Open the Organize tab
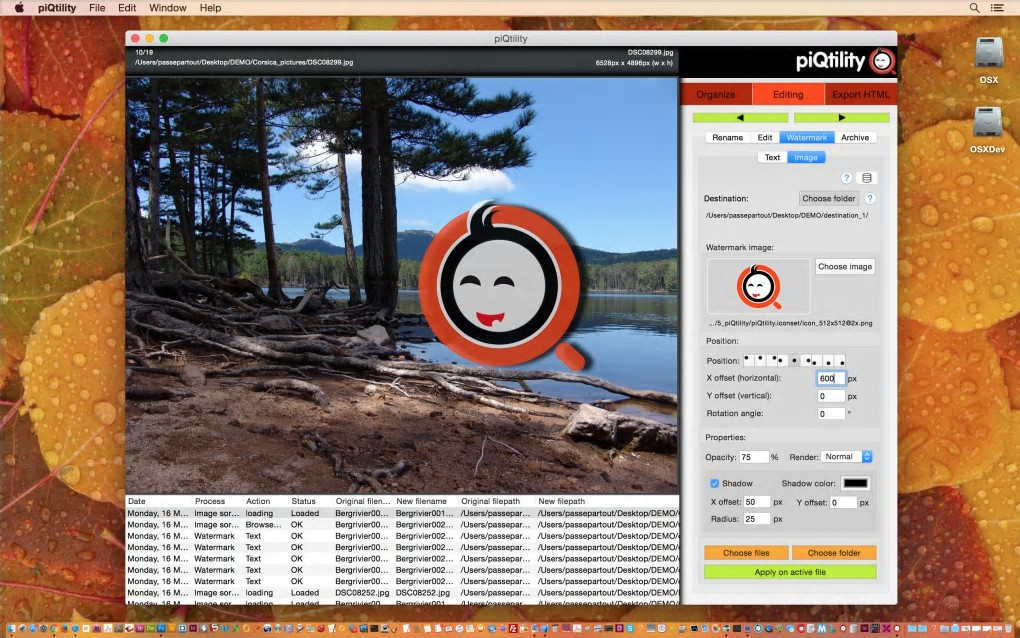 (x=716, y=94)
